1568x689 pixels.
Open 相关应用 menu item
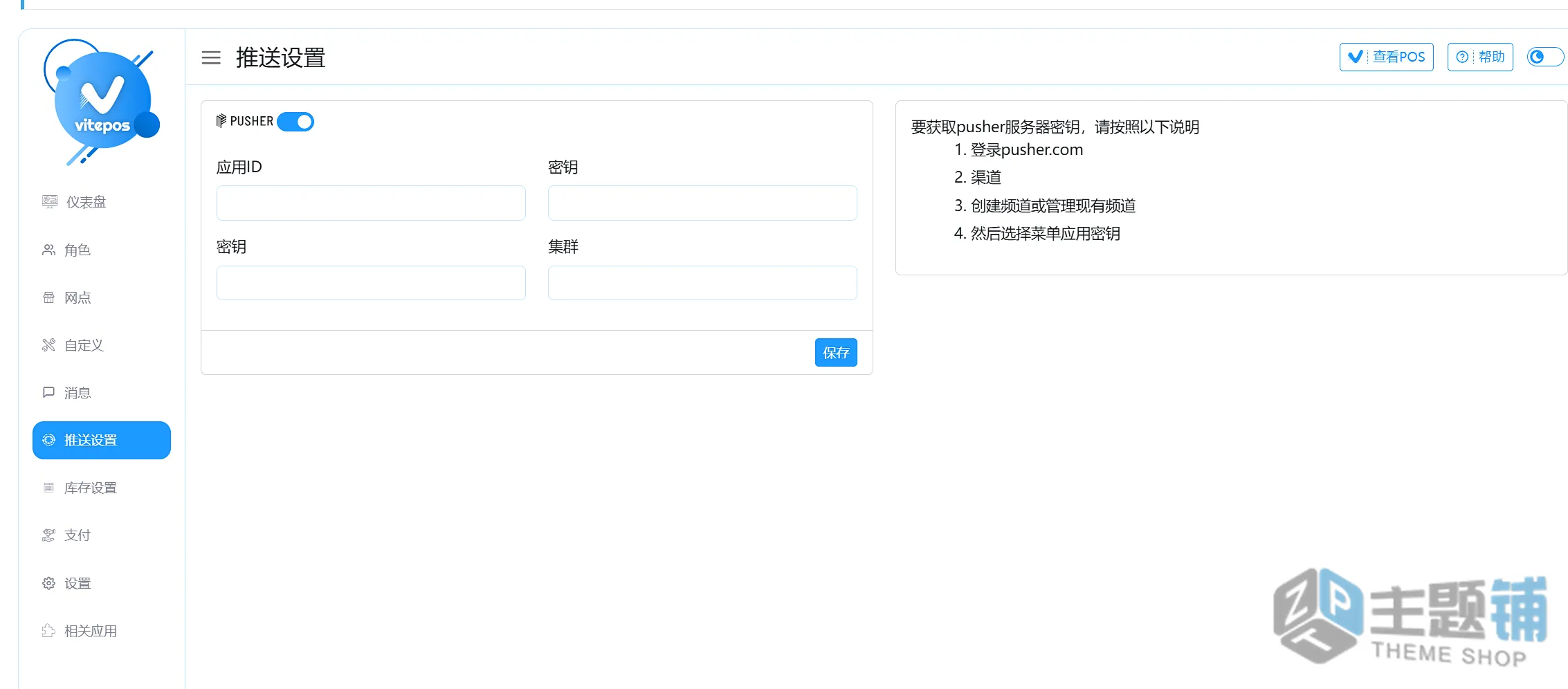click(101, 631)
